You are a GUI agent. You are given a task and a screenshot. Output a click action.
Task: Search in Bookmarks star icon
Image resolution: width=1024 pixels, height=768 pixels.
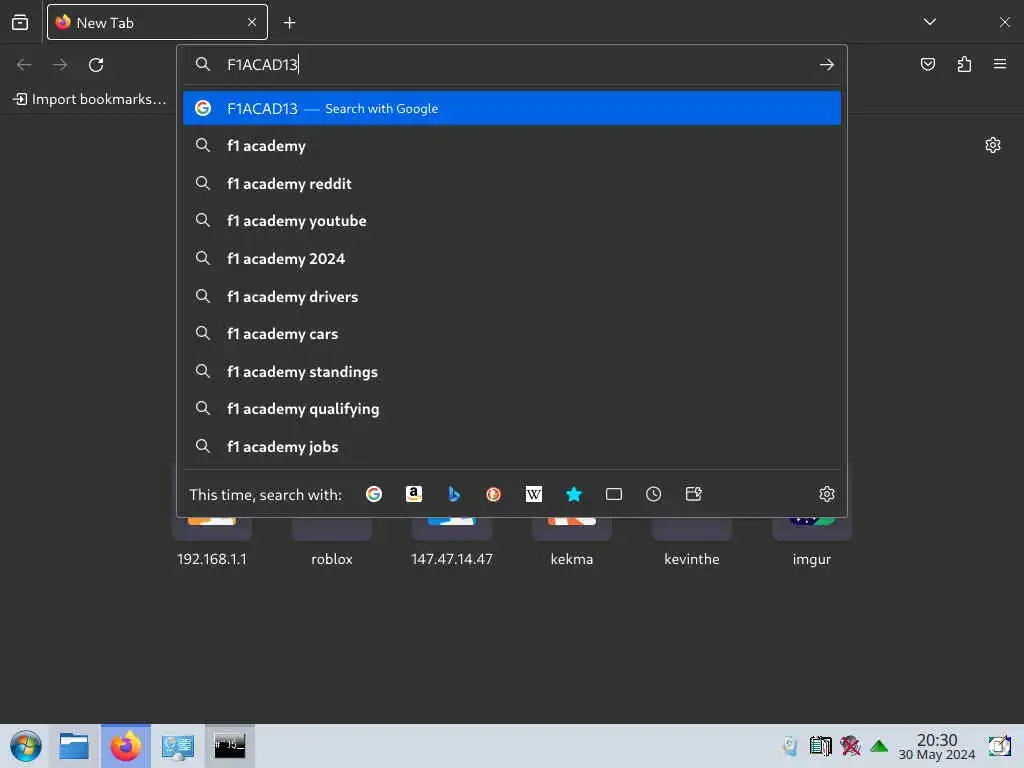click(x=574, y=494)
